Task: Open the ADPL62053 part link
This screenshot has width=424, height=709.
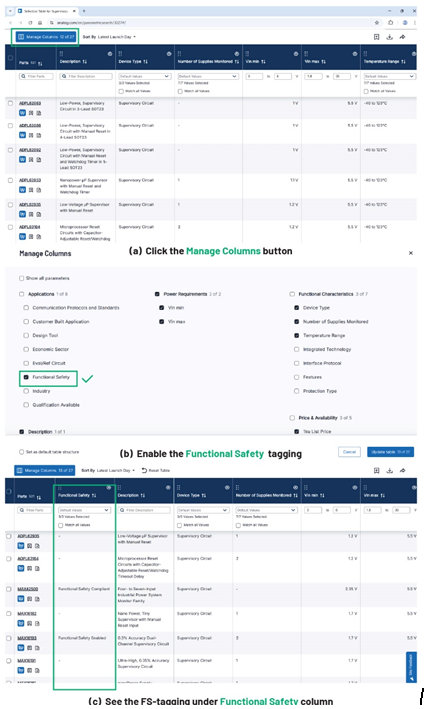Action: pos(30,104)
